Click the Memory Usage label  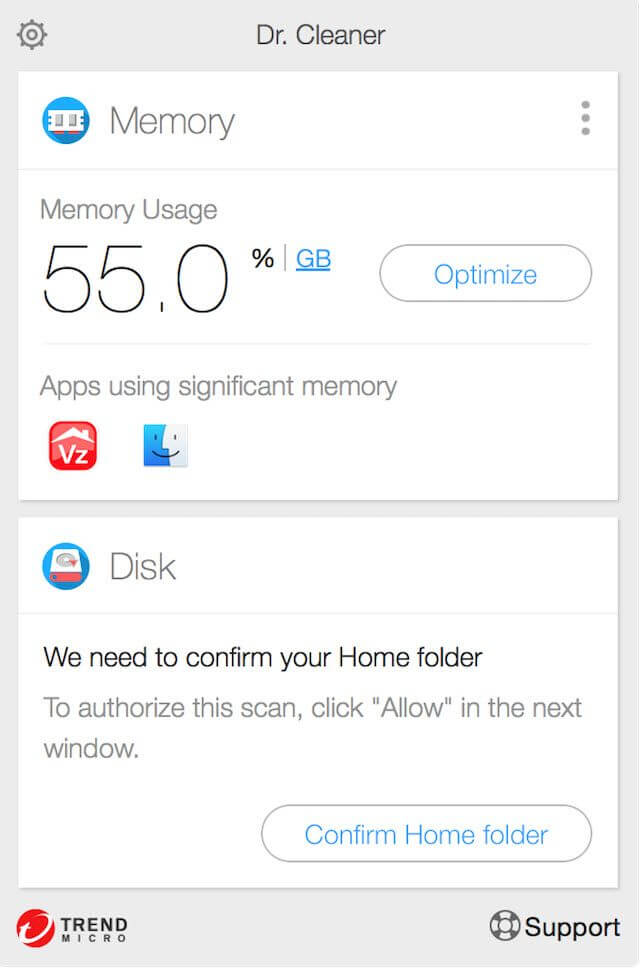tap(129, 210)
